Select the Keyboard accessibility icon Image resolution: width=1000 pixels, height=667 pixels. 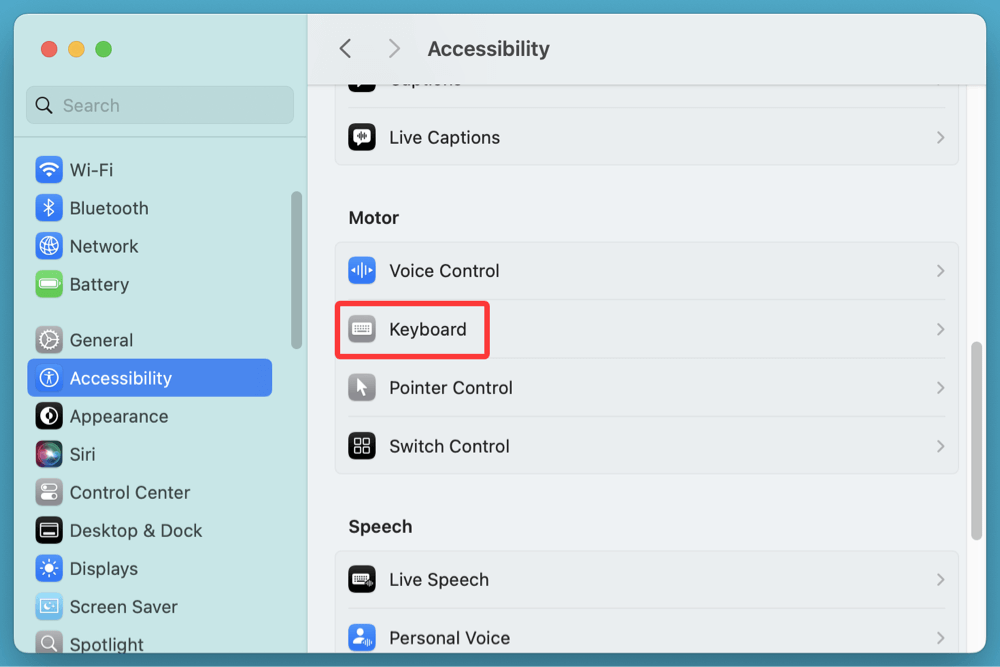[x=361, y=329]
